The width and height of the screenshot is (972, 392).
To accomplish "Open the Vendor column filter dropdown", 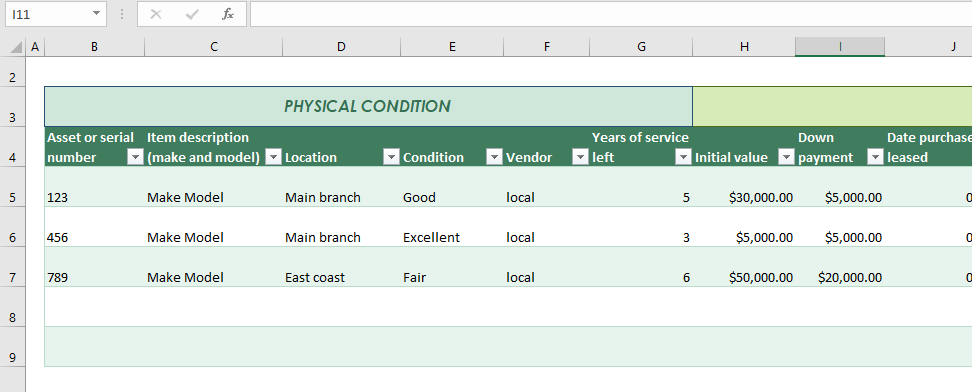I will coord(580,158).
